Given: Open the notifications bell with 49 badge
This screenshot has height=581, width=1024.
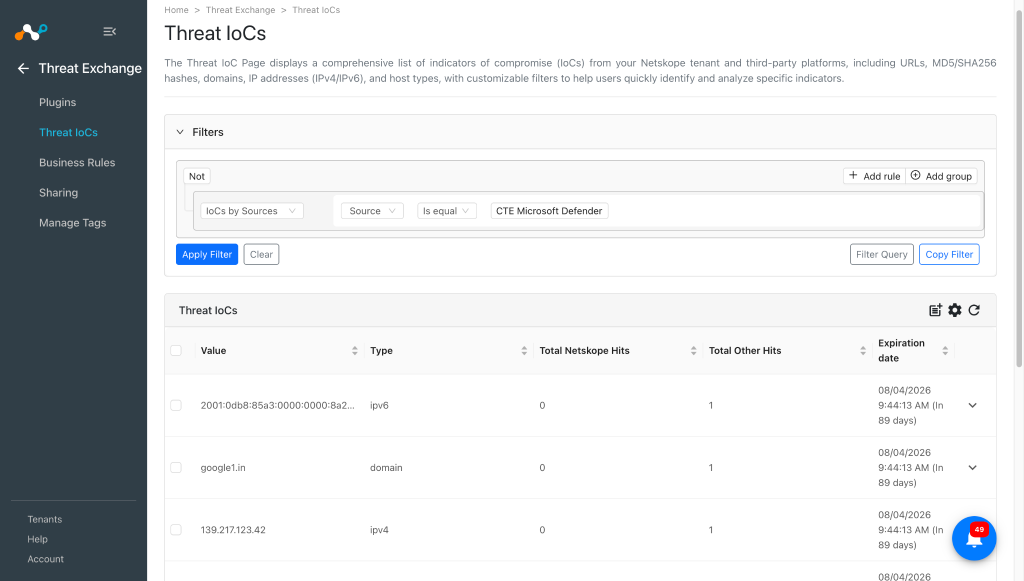Looking at the screenshot, I should pos(974,539).
